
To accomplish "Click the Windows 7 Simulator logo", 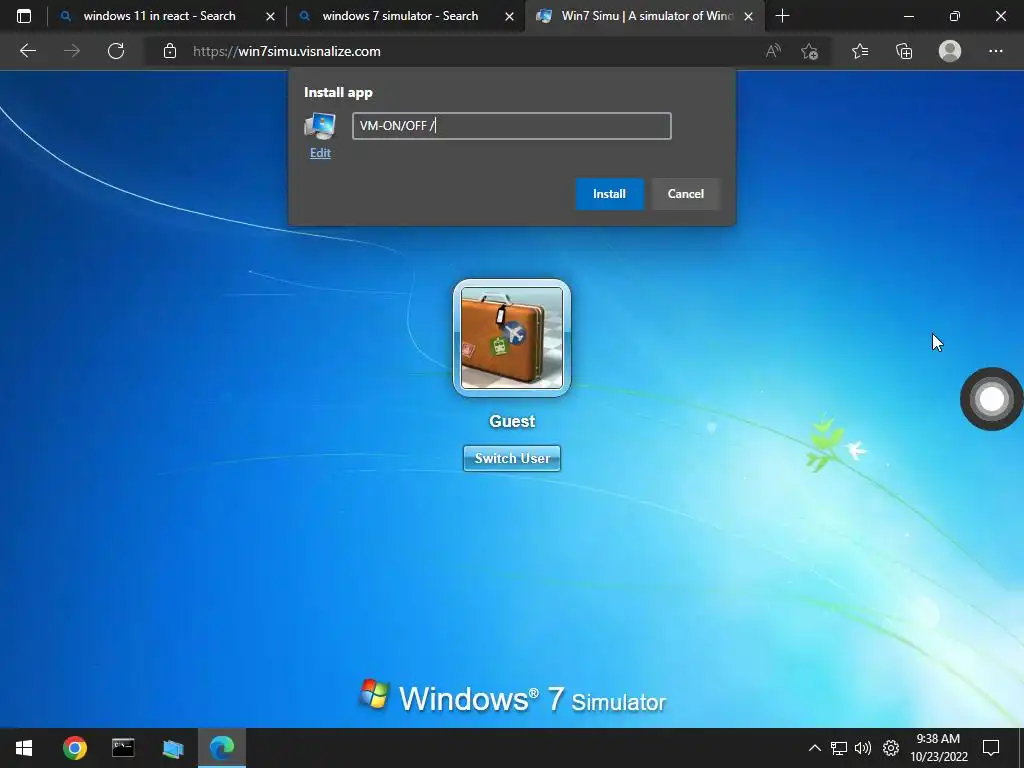I will tap(512, 697).
